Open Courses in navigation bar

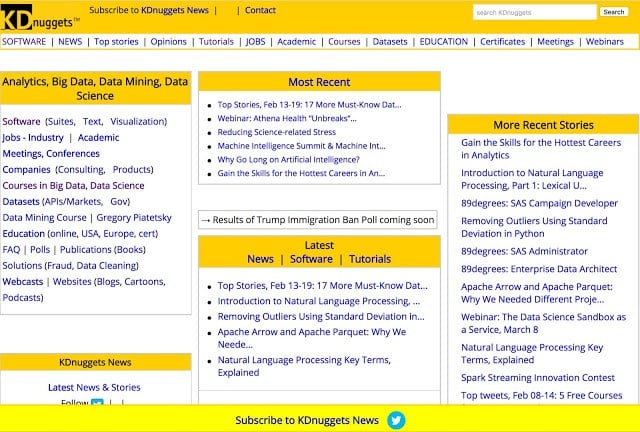[x=344, y=42]
